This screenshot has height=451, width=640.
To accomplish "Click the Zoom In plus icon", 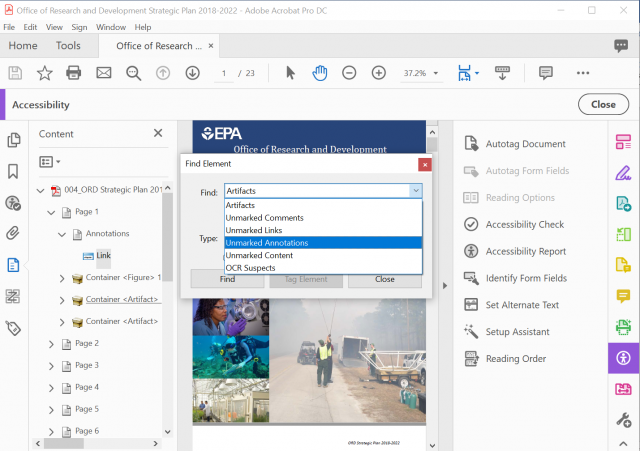I will [379, 73].
